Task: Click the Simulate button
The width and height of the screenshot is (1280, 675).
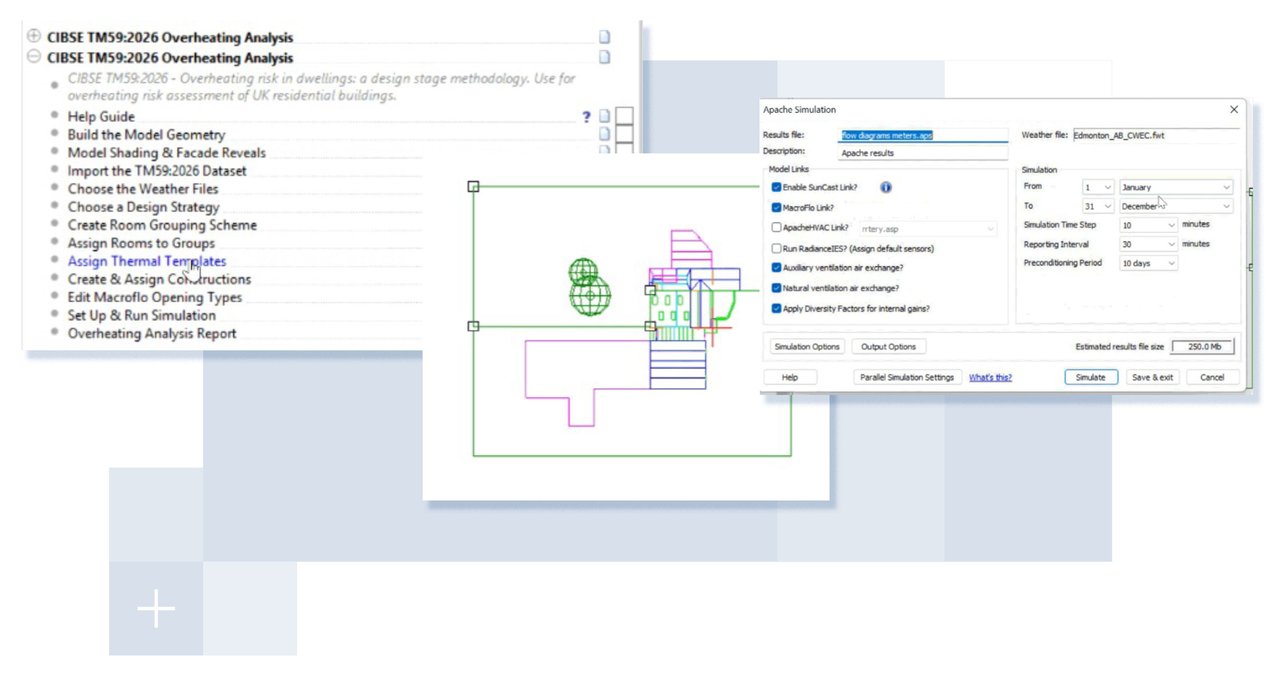Action: [x=1090, y=377]
